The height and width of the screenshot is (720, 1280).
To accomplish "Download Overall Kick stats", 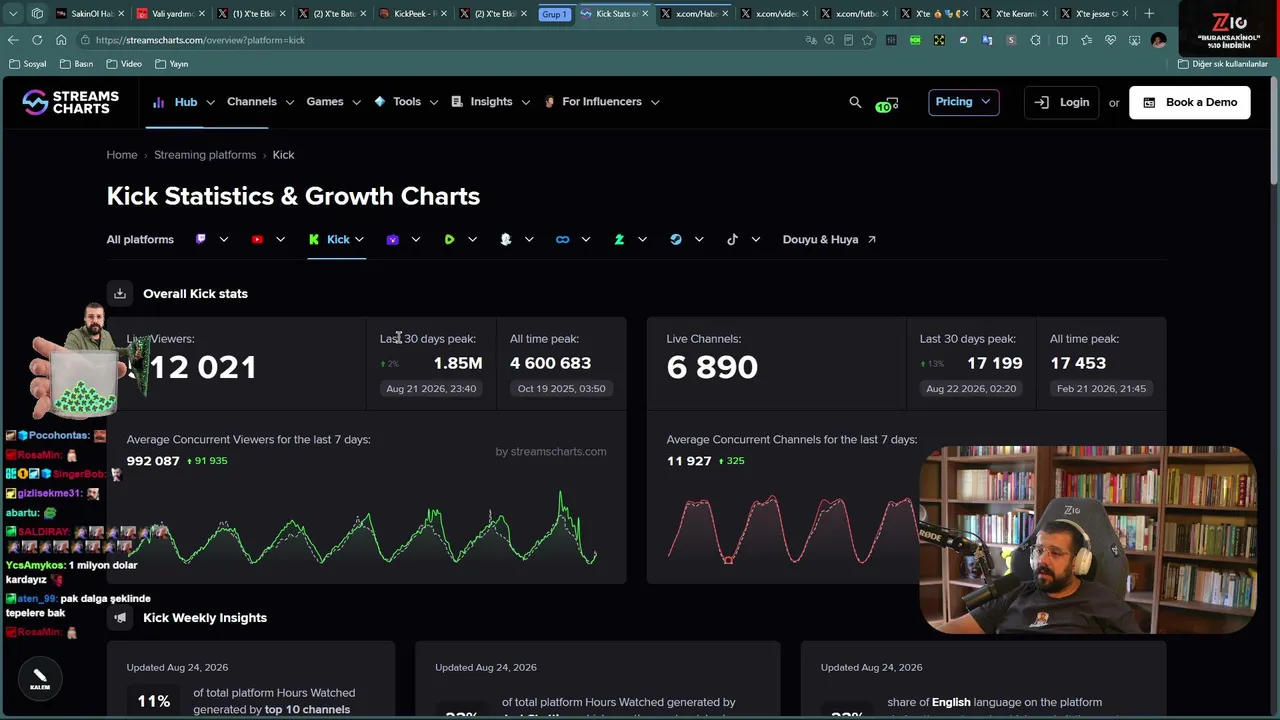I will [x=120, y=293].
